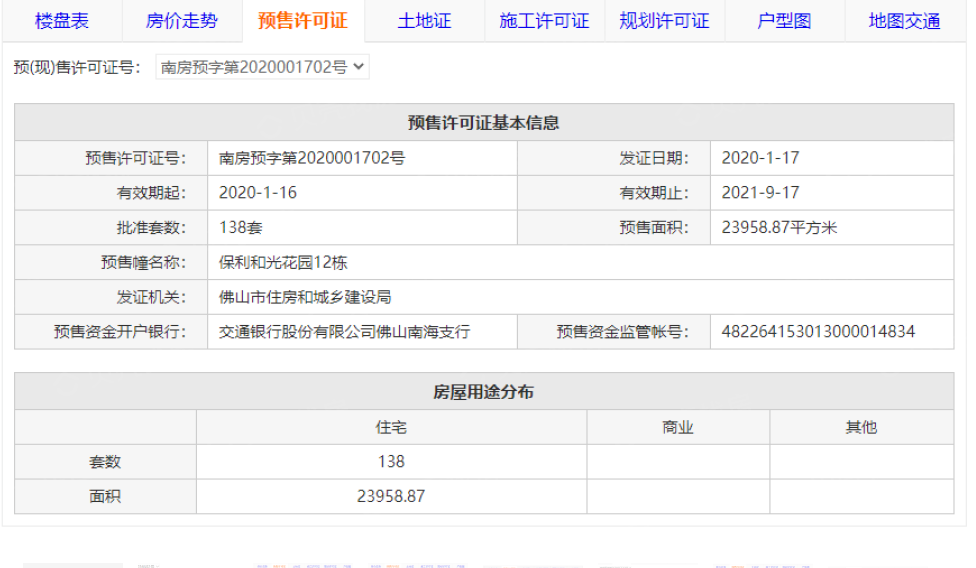This screenshot has width=976, height=568.
Task: Click the 预售许可证基本信息 table header
Action: click(483, 123)
